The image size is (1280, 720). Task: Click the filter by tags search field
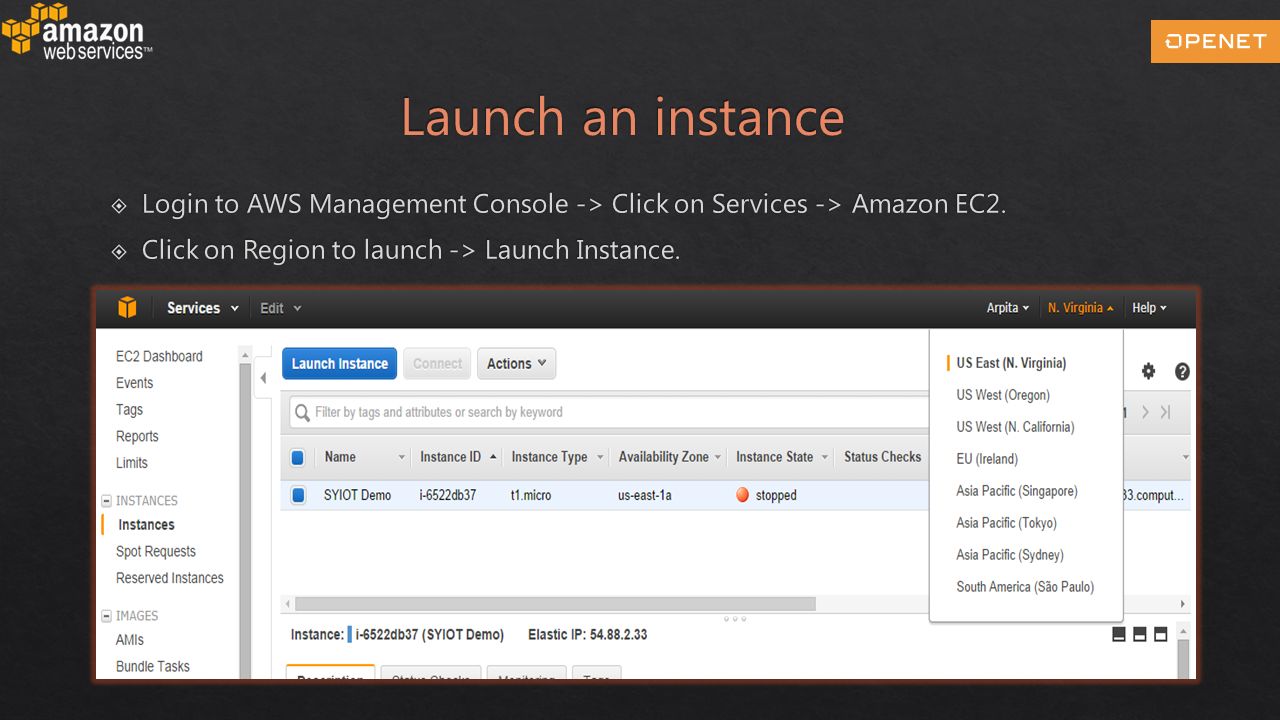[x=608, y=412]
